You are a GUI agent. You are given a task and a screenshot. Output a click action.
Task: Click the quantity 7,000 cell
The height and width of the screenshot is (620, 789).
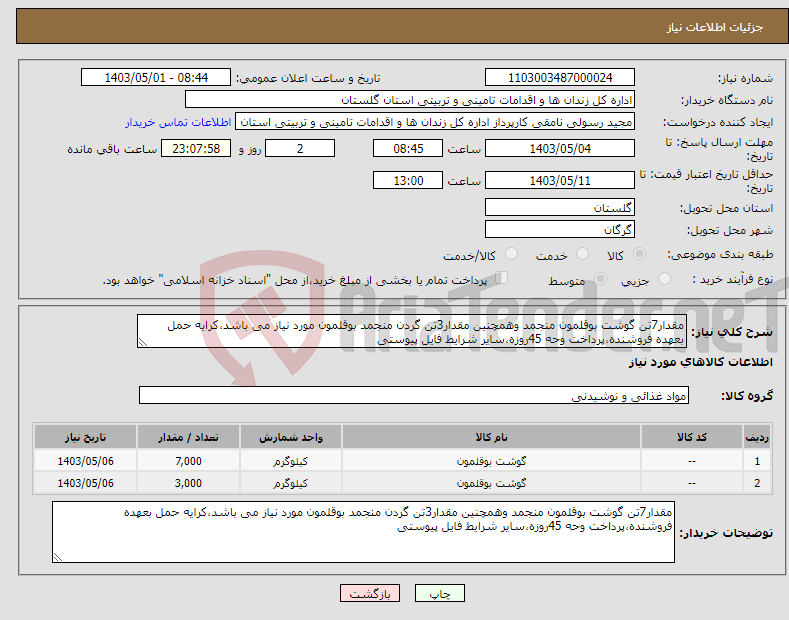188,461
